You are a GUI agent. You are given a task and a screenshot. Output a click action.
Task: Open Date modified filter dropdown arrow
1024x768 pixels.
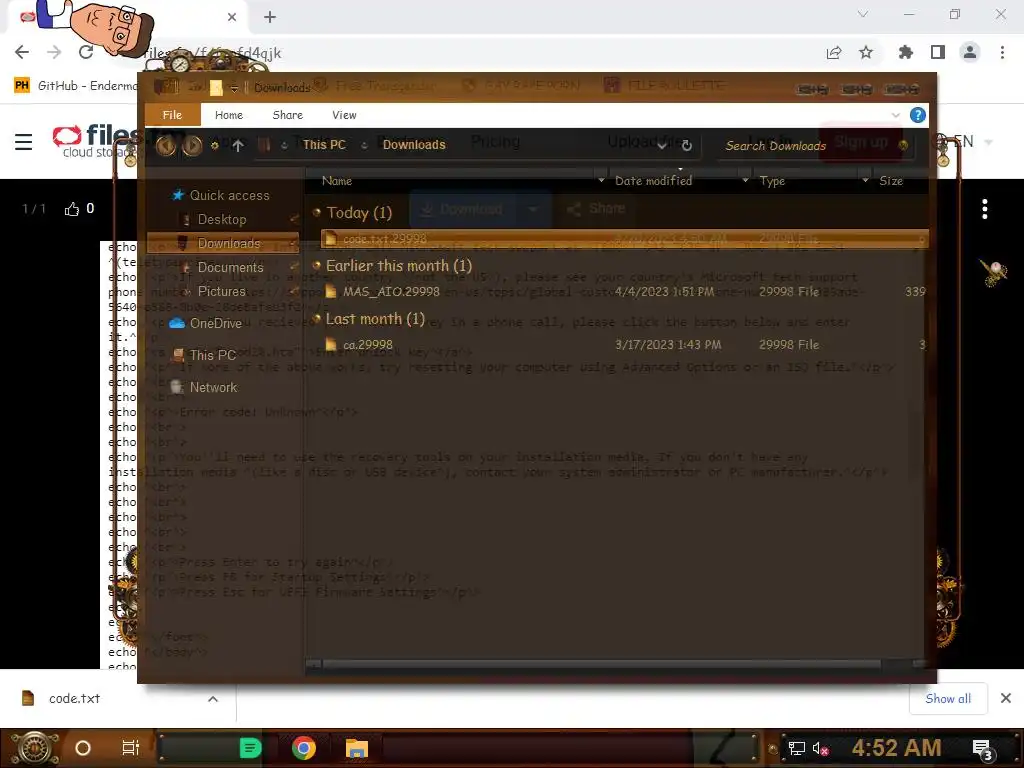click(x=745, y=180)
